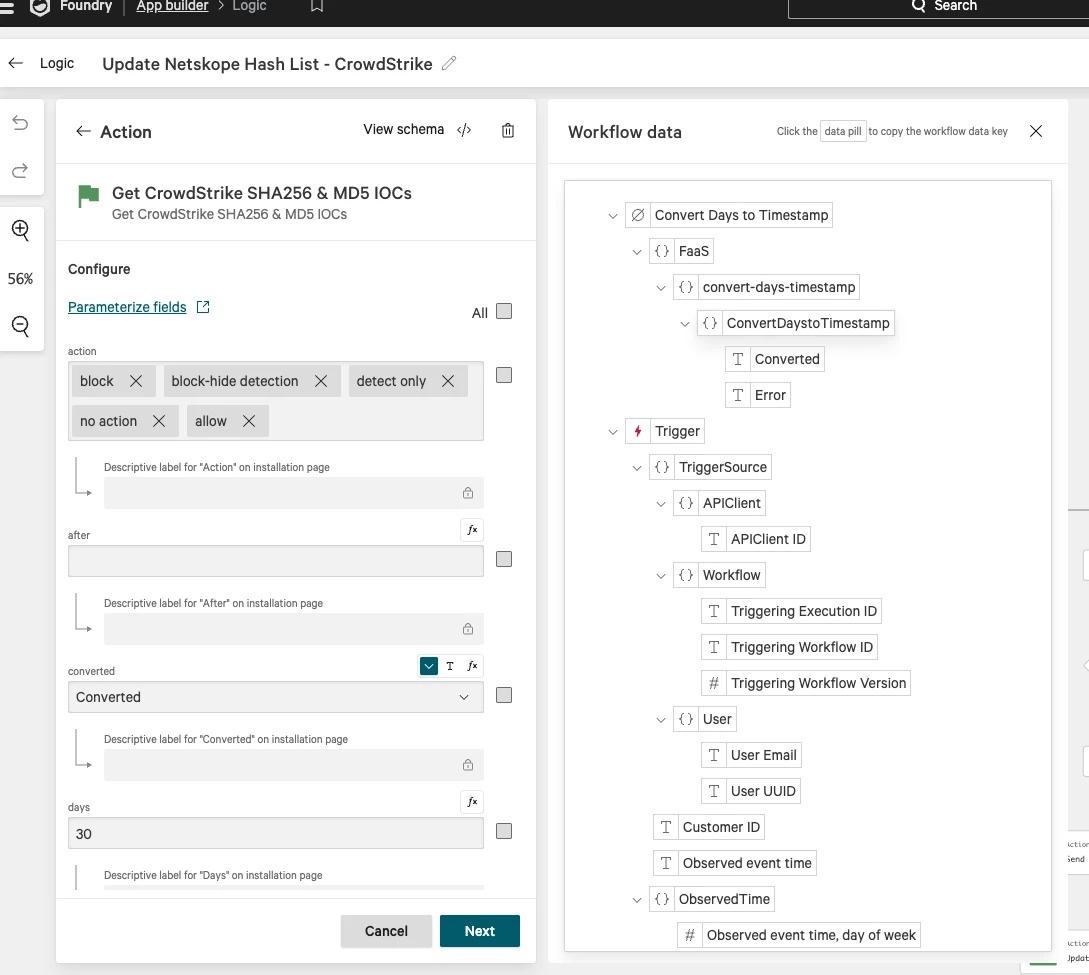Click in the days field showing 30
The image size is (1089, 975).
pyautogui.click(x=276, y=833)
